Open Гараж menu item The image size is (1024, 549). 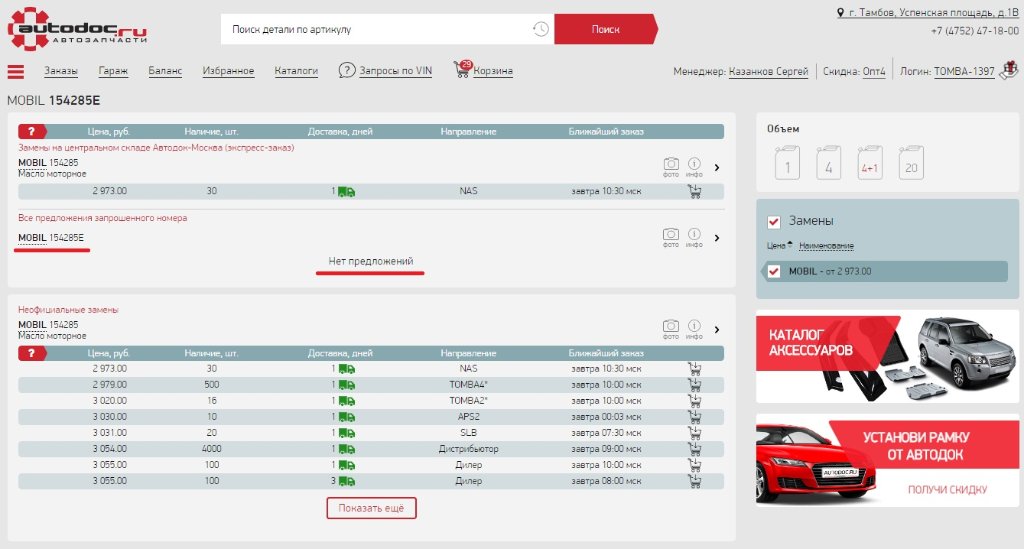point(113,71)
